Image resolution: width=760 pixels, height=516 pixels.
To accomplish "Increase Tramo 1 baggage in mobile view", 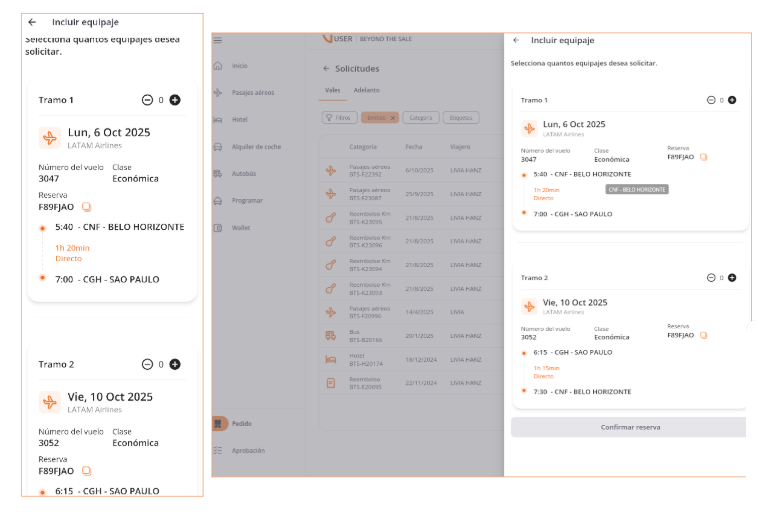I will pos(175,100).
